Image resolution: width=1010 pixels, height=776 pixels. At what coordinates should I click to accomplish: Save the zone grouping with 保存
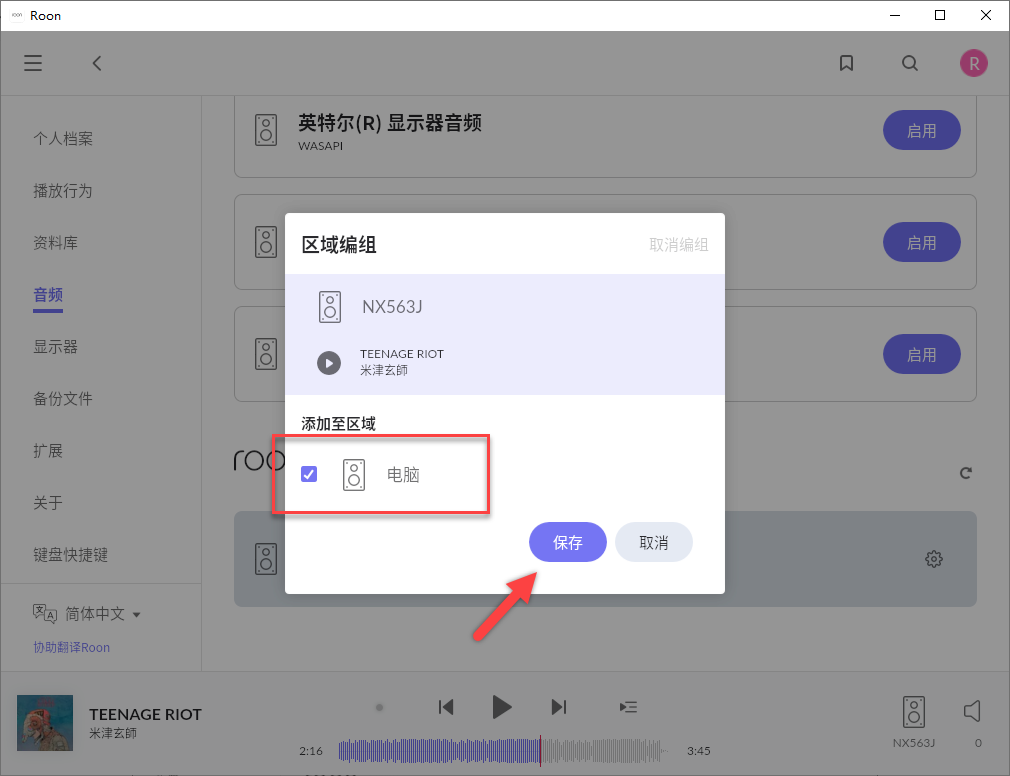567,542
